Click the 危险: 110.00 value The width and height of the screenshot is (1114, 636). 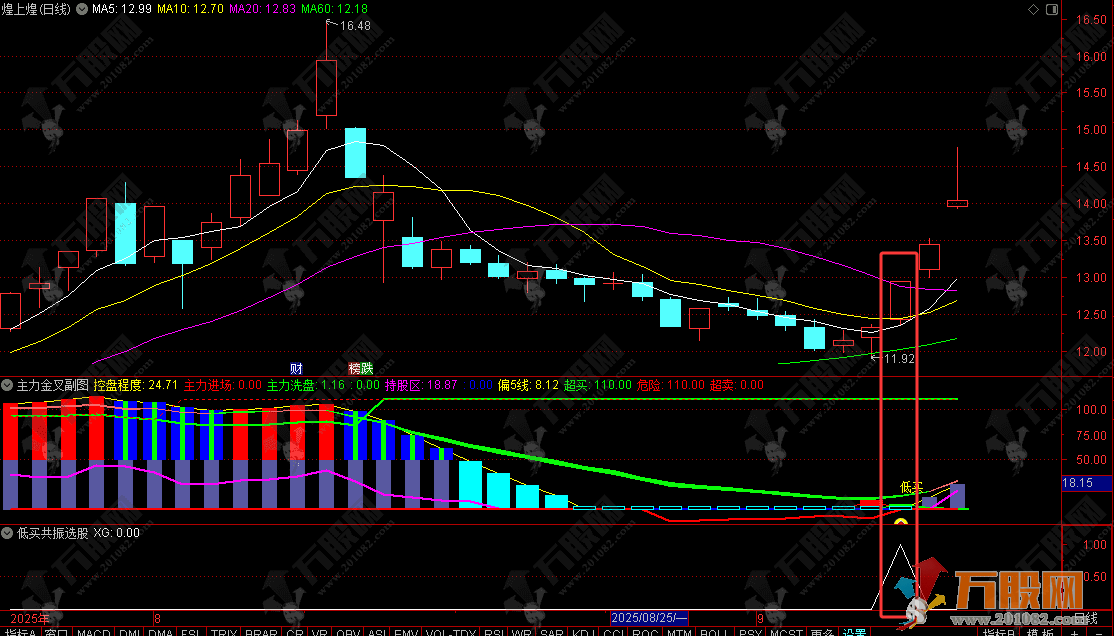[671, 385]
